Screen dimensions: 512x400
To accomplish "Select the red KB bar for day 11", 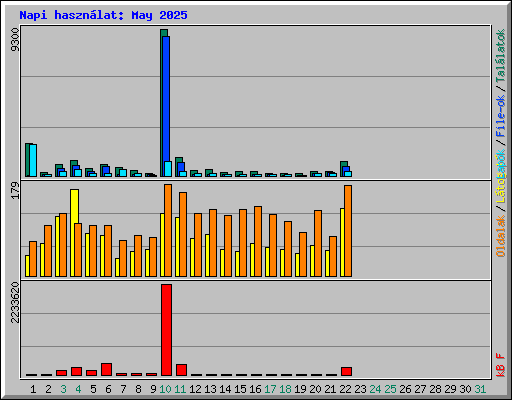I will point(181,370).
